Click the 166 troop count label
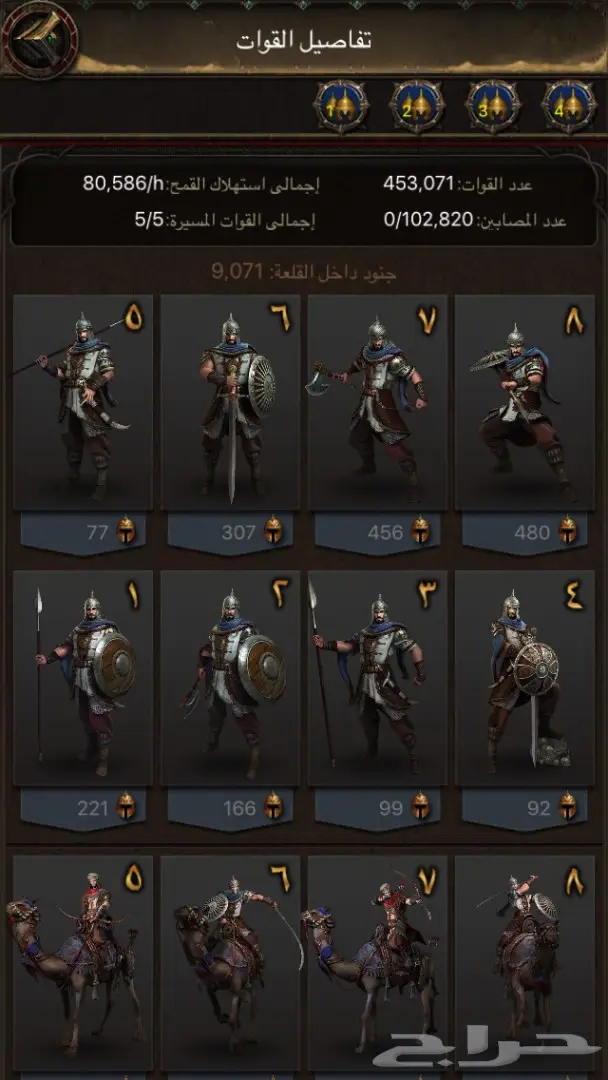This screenshot has height=1080, width=608. 240,807
